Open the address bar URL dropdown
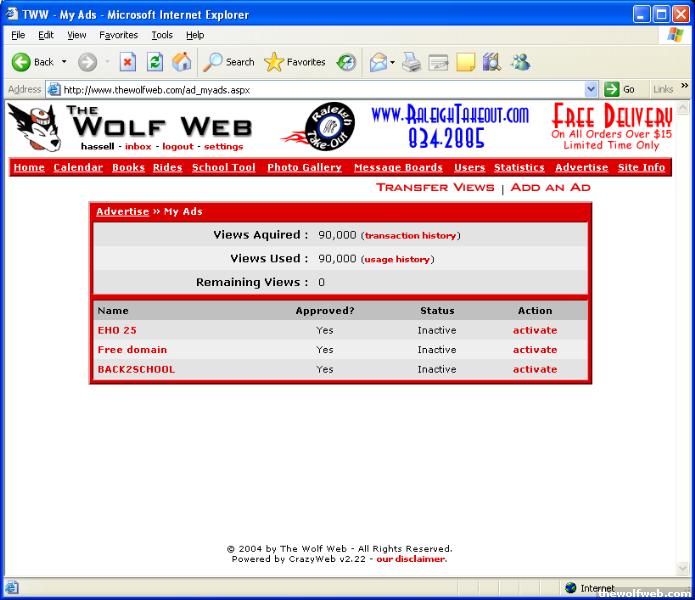 pyautogui.click(x=591, y=89)
